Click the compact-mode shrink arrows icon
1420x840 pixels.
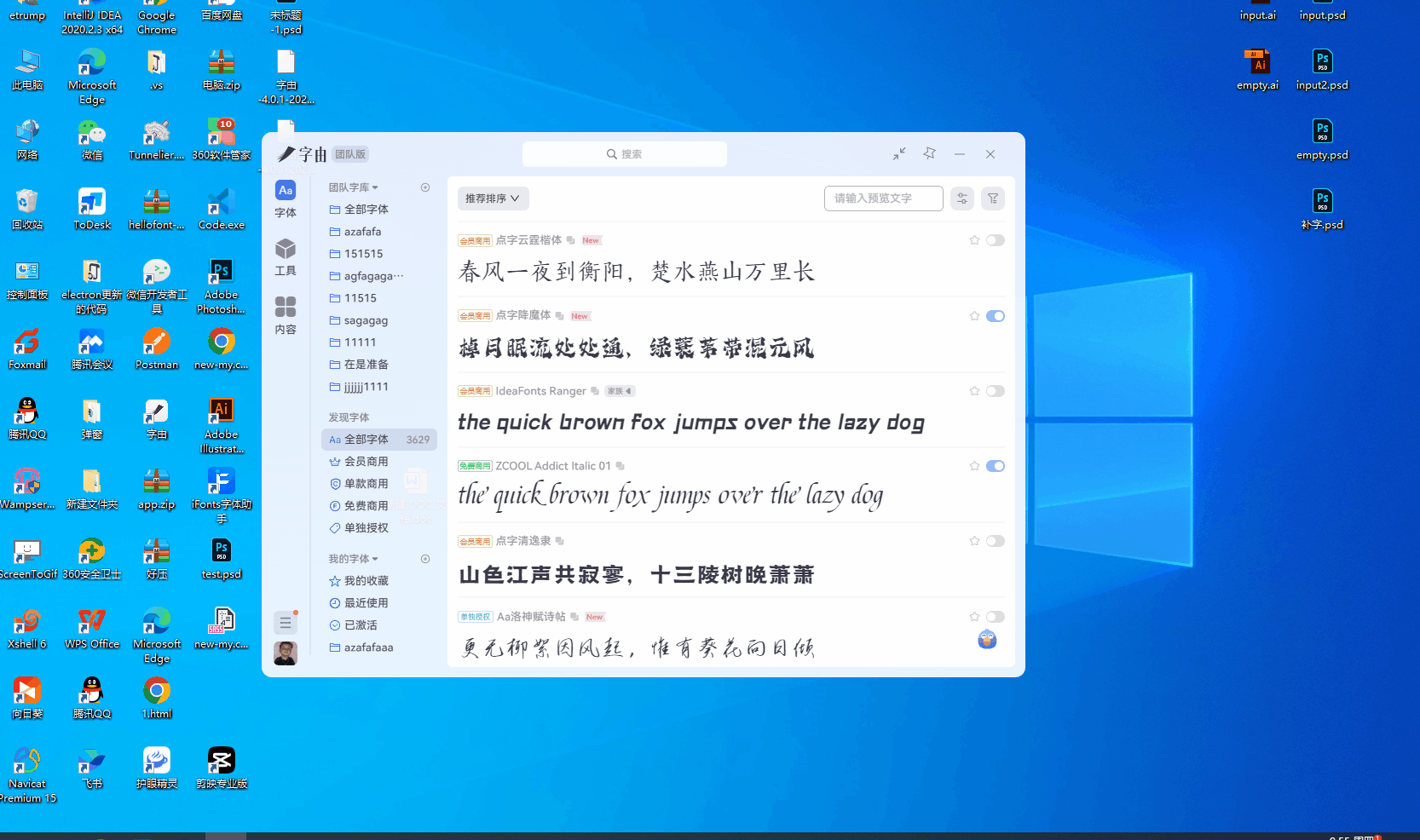pos(899,154)
